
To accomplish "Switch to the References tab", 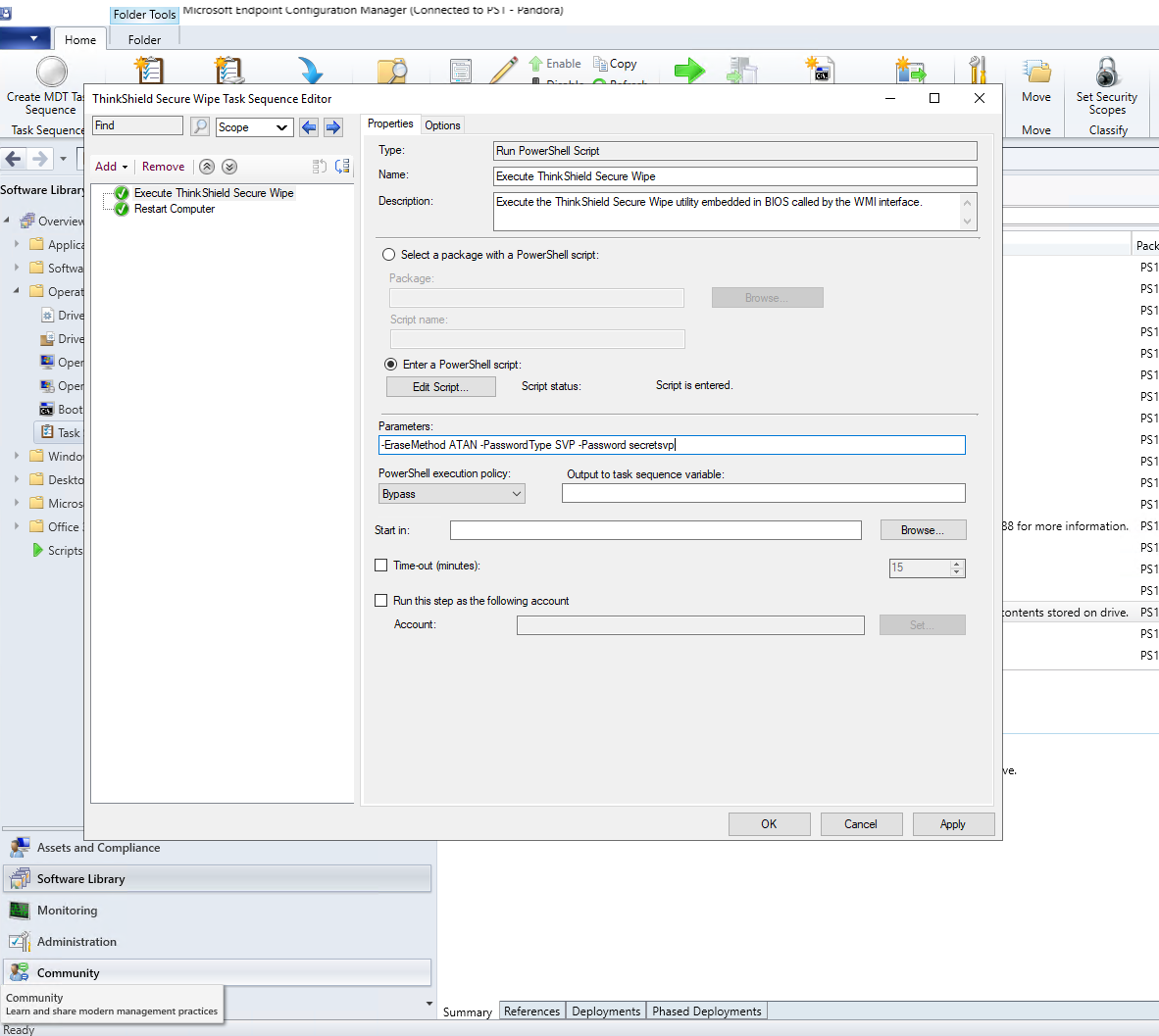I will tap(531, 1011).
